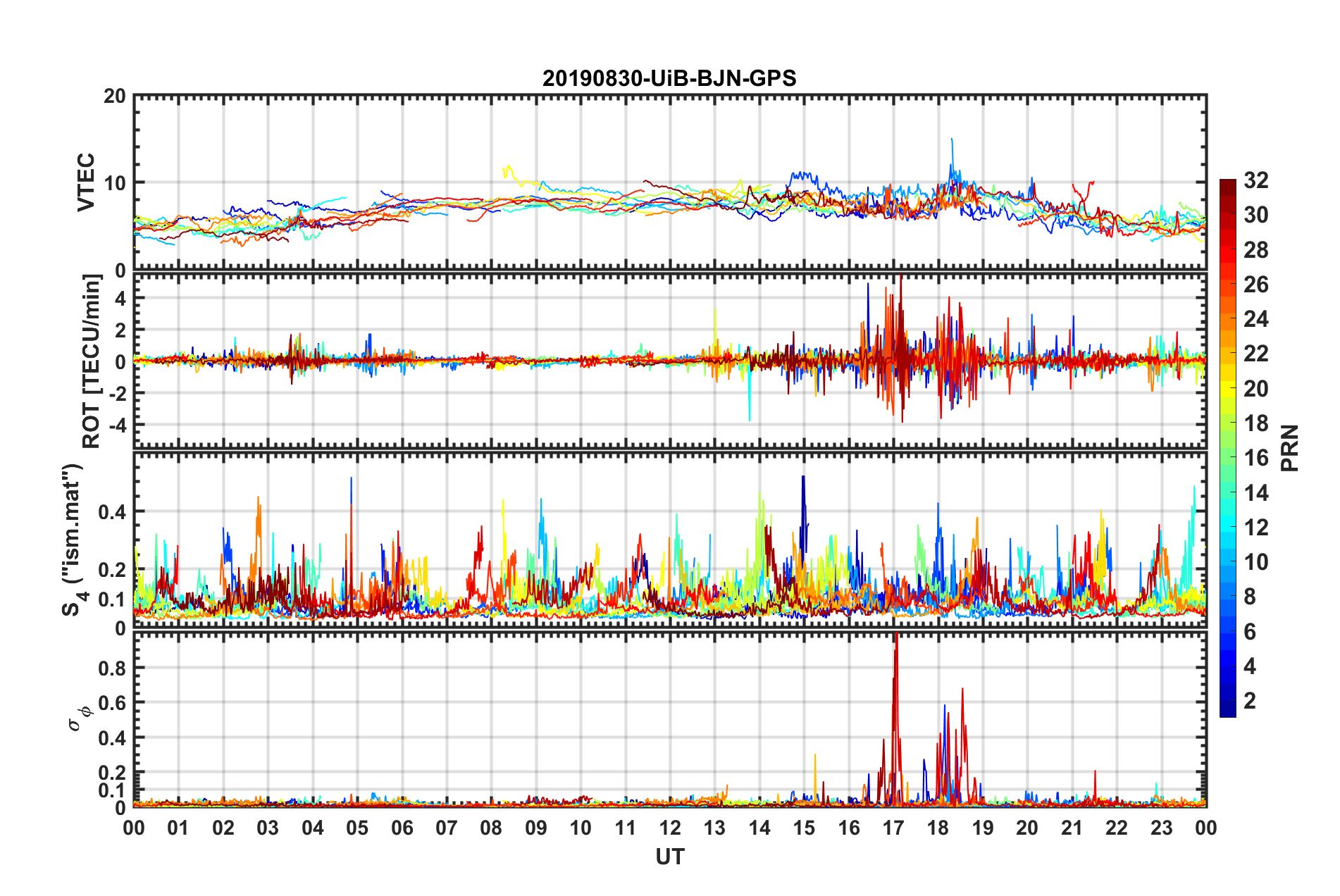Click the S4 ("ism.mat") axis label
1340x896 pixels.
pyautogui.click(x=73, y=540)
